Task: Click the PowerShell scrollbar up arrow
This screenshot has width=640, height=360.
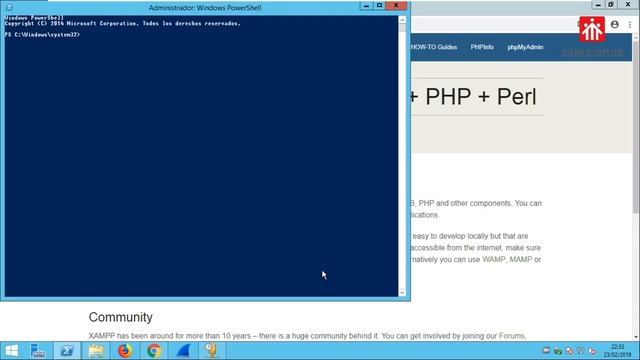Action: pyautogui.click(x=402, y=20)
